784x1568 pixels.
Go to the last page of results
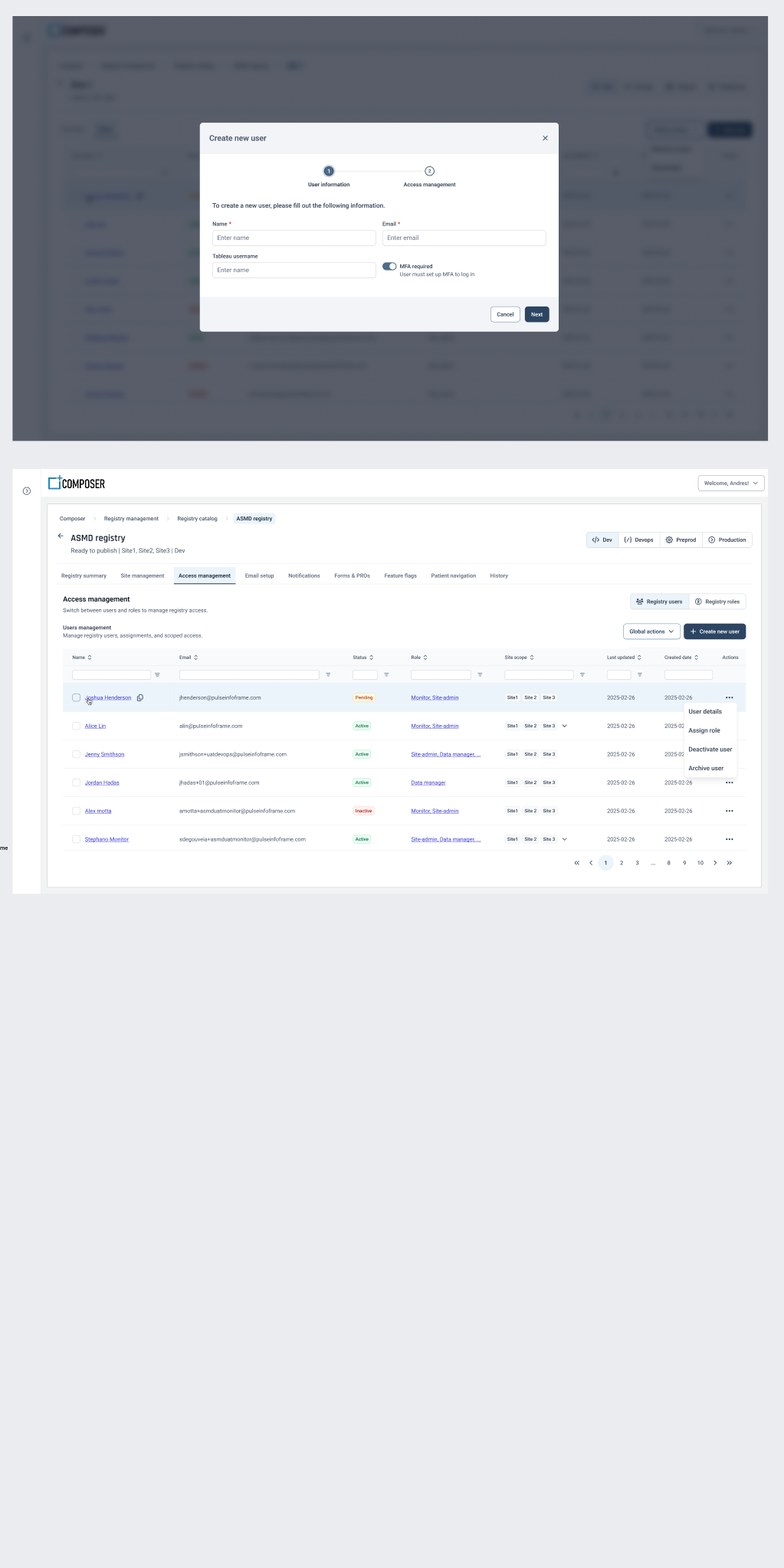click(730, 863)
